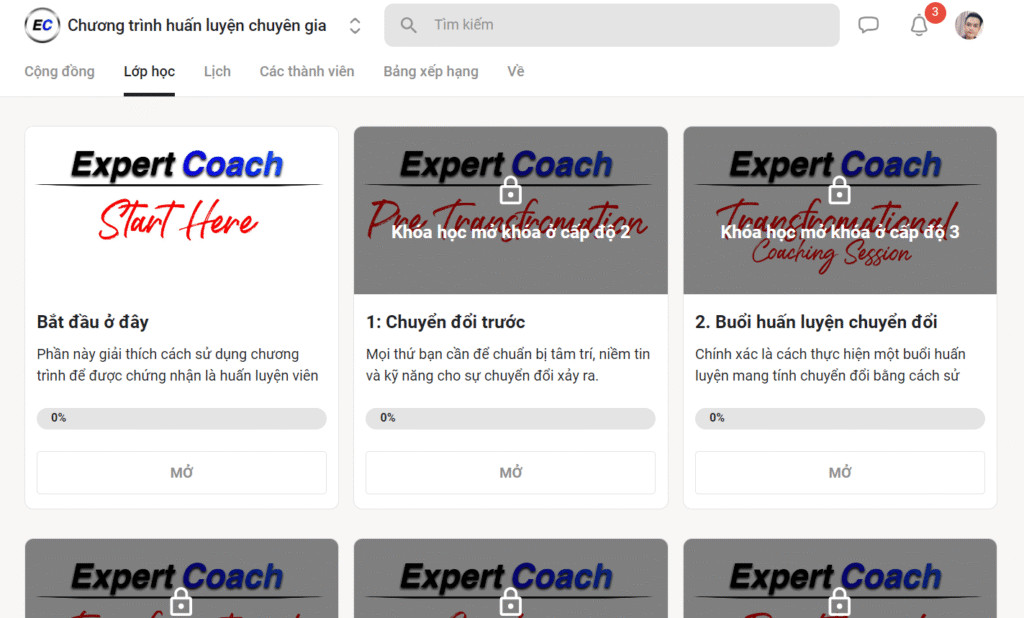The image size is (1024, 618).
Task: Select the Lớp học tab
Action: pyautogui.click(x=150, y=71)
